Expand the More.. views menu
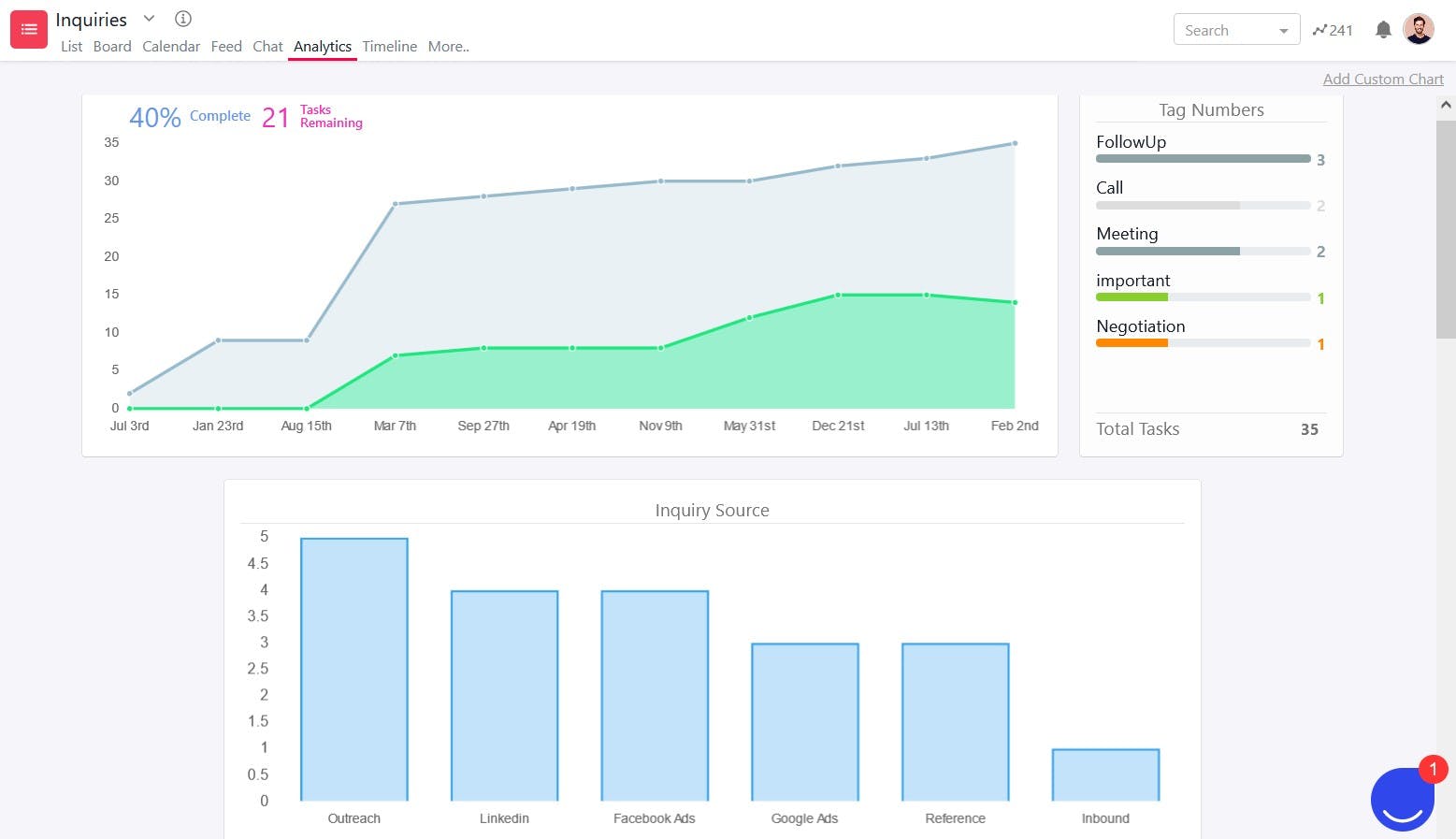Viewport: 1456px width, 839px height. coord(449,46)
